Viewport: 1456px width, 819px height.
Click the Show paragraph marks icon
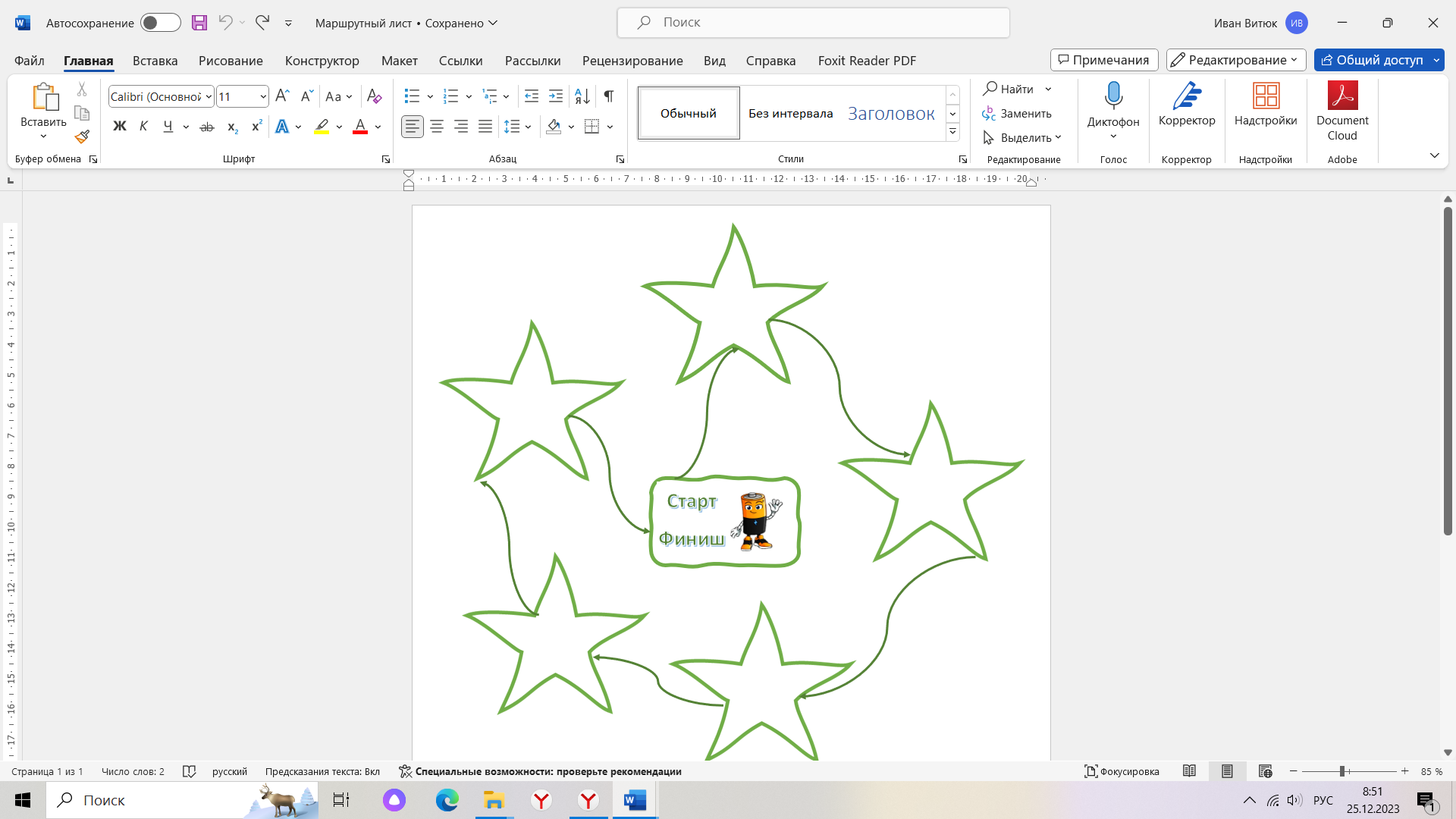(x=608, y=96)
